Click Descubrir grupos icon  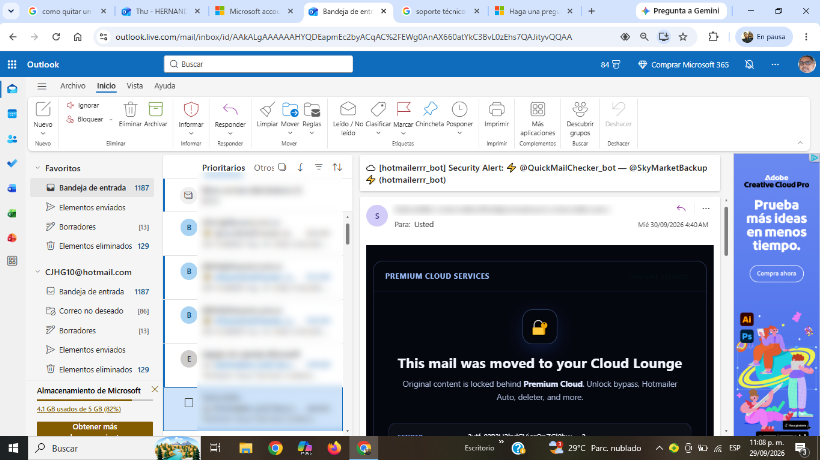580,109
